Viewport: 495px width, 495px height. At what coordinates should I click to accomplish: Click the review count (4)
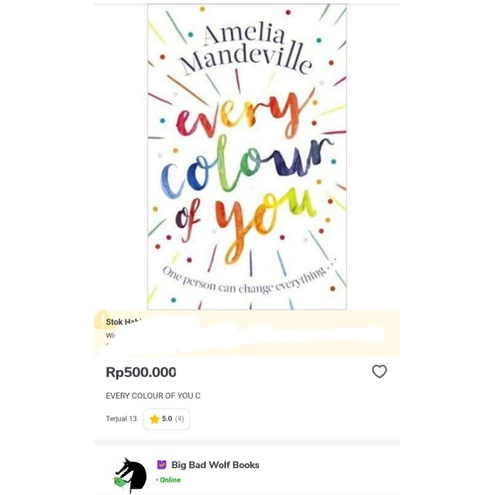(179, 419)
